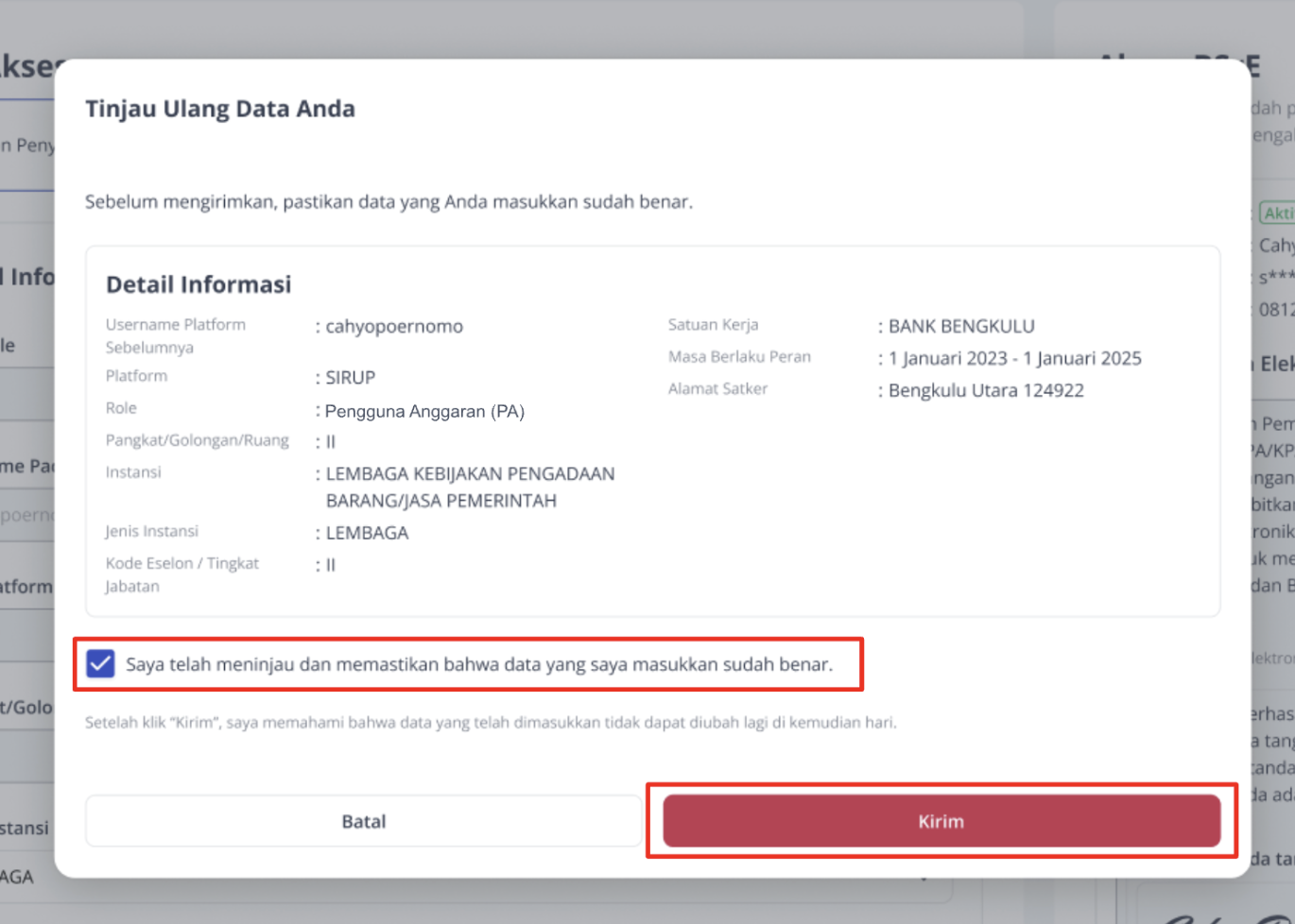Click the BANK BENGKULU satuan kerja value
Image resolution: width=1295 pixels, height=924 pixels.
(x=961, y=326)
